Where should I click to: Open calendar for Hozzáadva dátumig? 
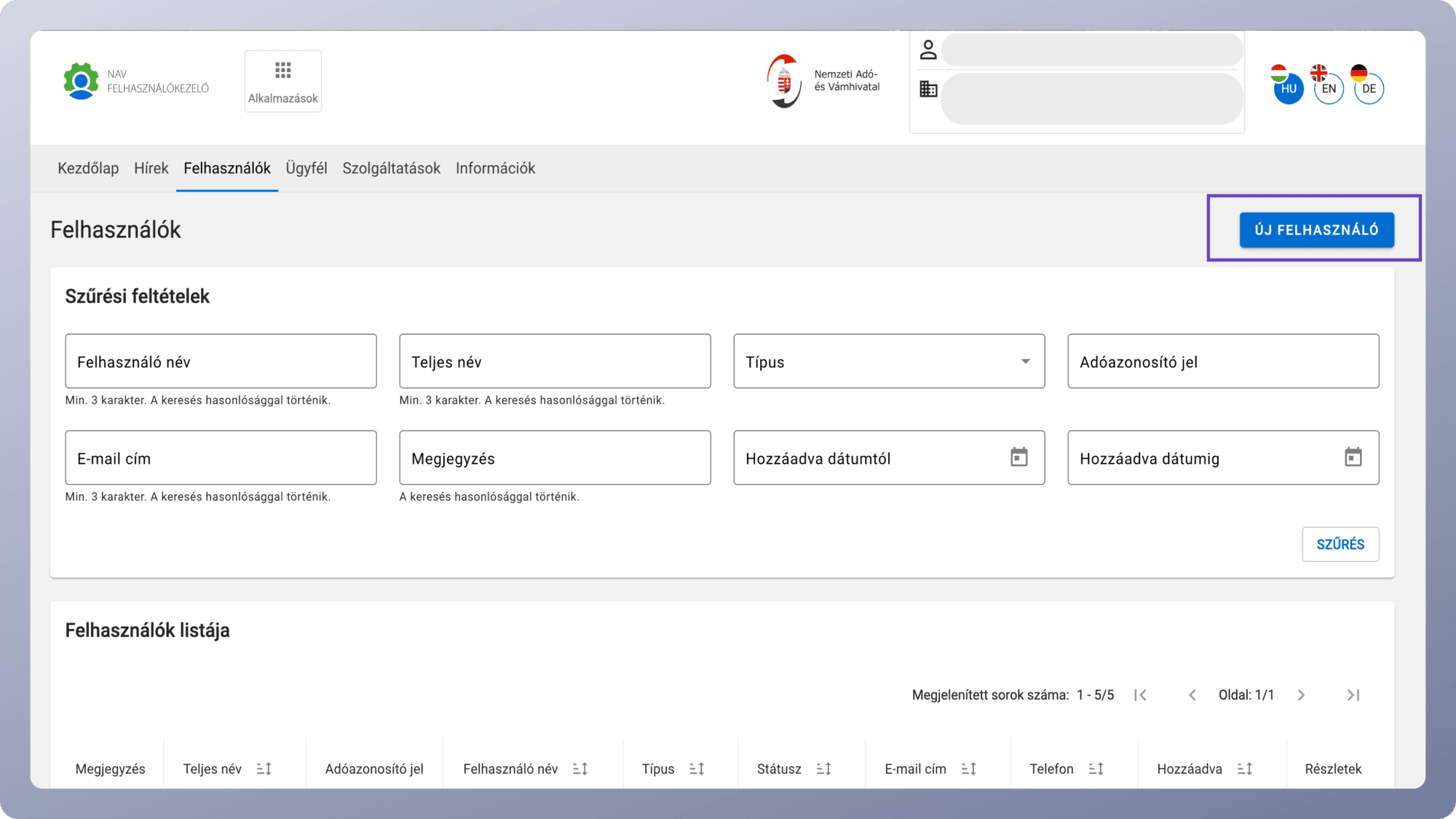click(x=1353, y=457)
